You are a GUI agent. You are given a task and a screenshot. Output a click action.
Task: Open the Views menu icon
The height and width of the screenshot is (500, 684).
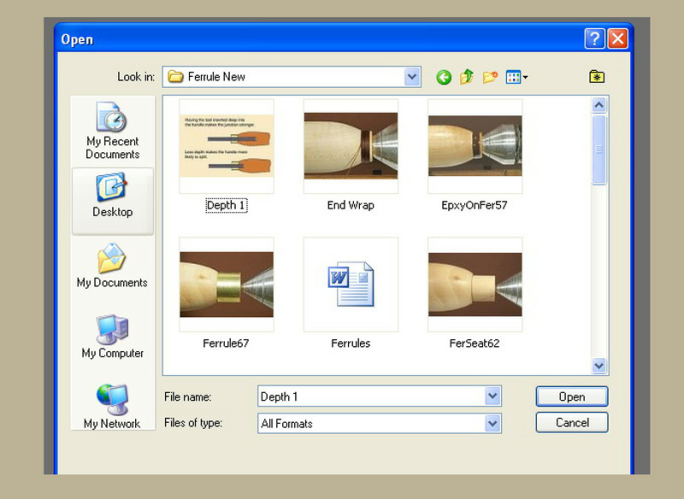[516, 77]
